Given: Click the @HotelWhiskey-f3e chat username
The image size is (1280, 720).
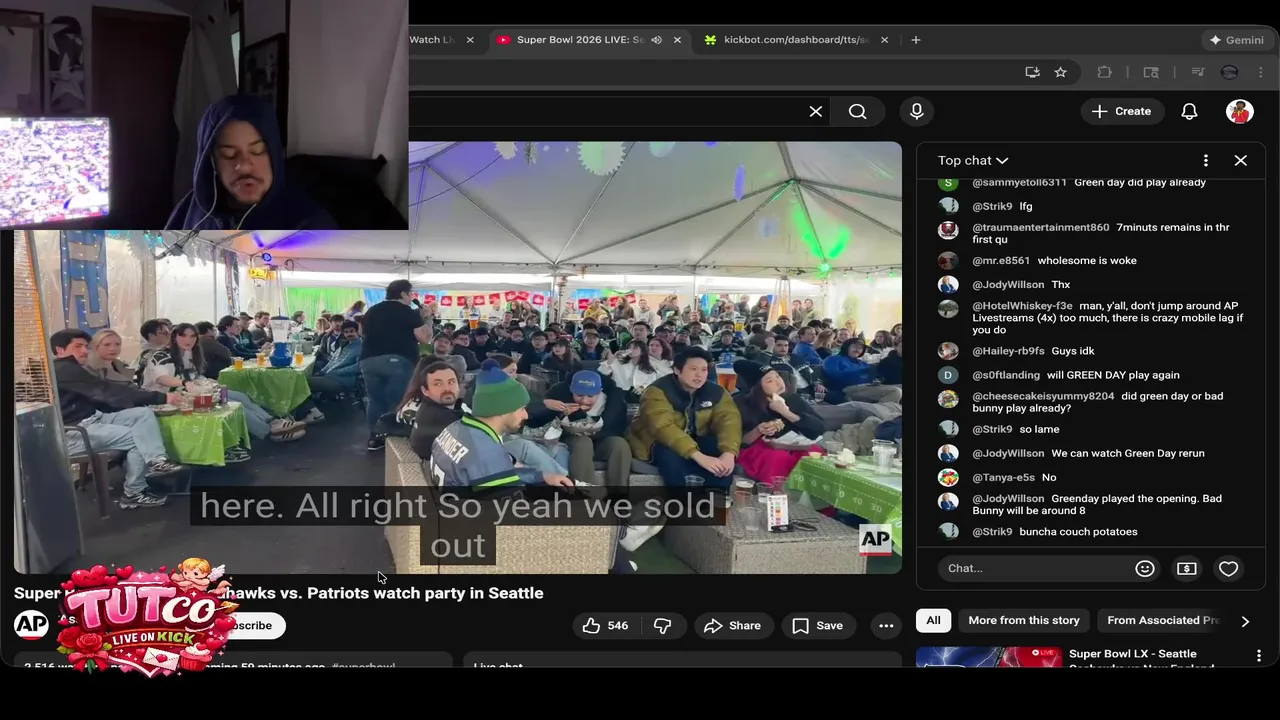Looking at the screenshot, I should pyautogui.click(x=1022, y=306).
